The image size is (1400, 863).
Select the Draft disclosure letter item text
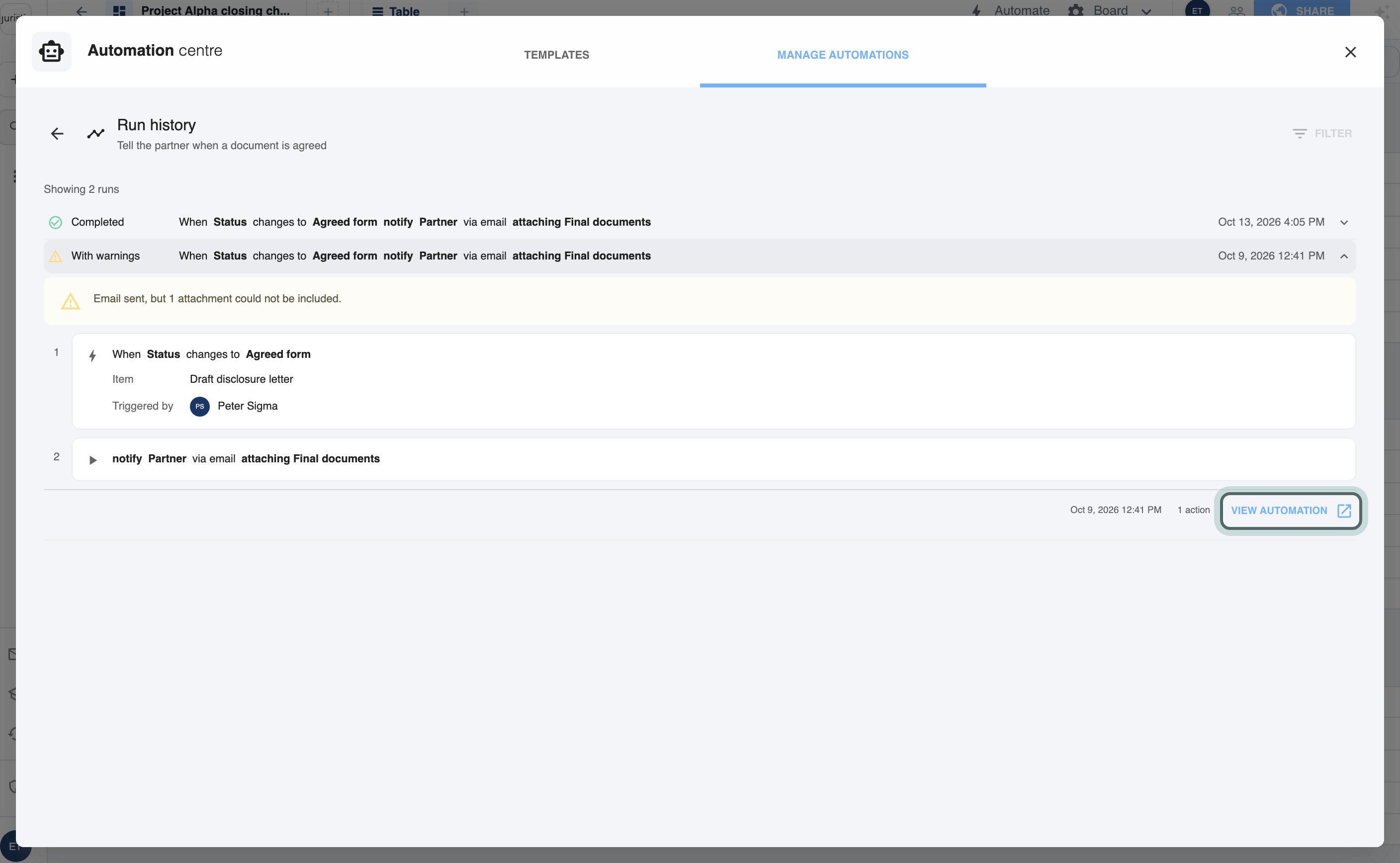pyautogui.click(x=241, y=379)
